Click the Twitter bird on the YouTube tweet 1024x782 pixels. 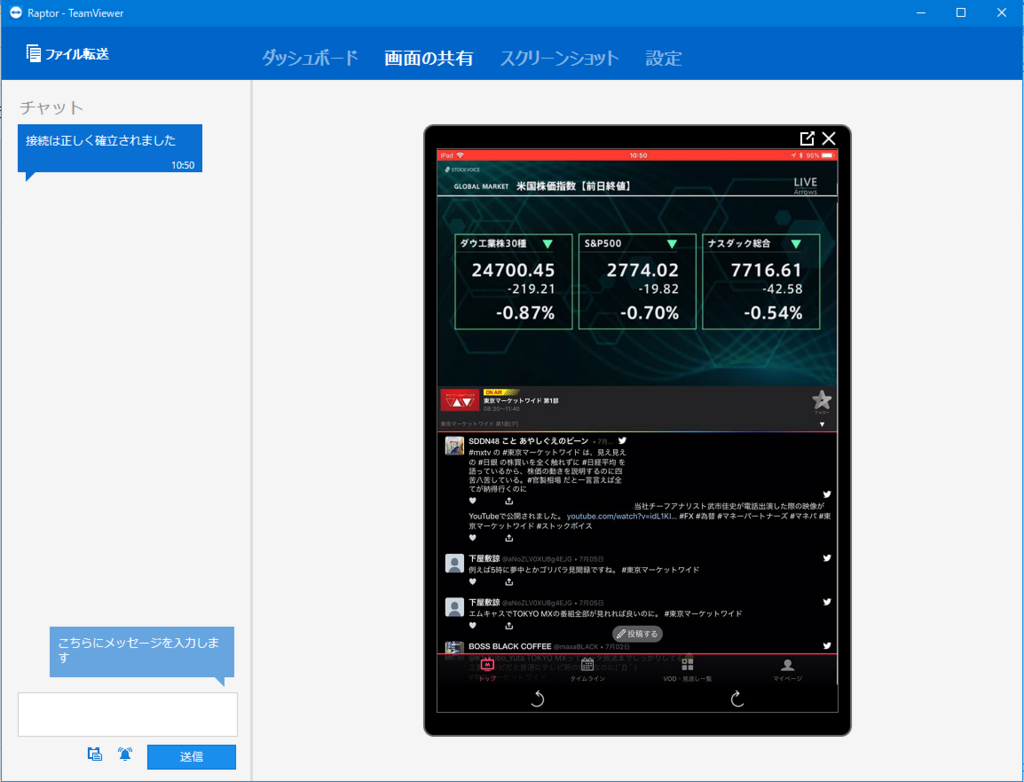(x=827, y=495)
